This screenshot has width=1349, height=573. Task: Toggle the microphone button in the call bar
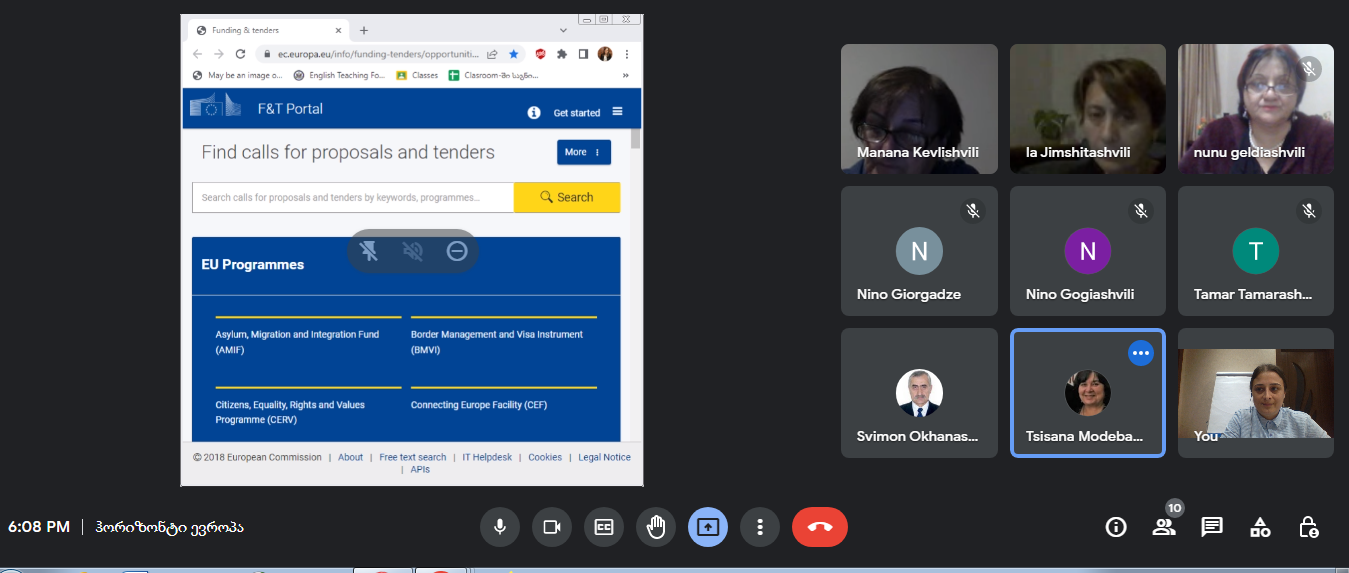pos(499,527)
